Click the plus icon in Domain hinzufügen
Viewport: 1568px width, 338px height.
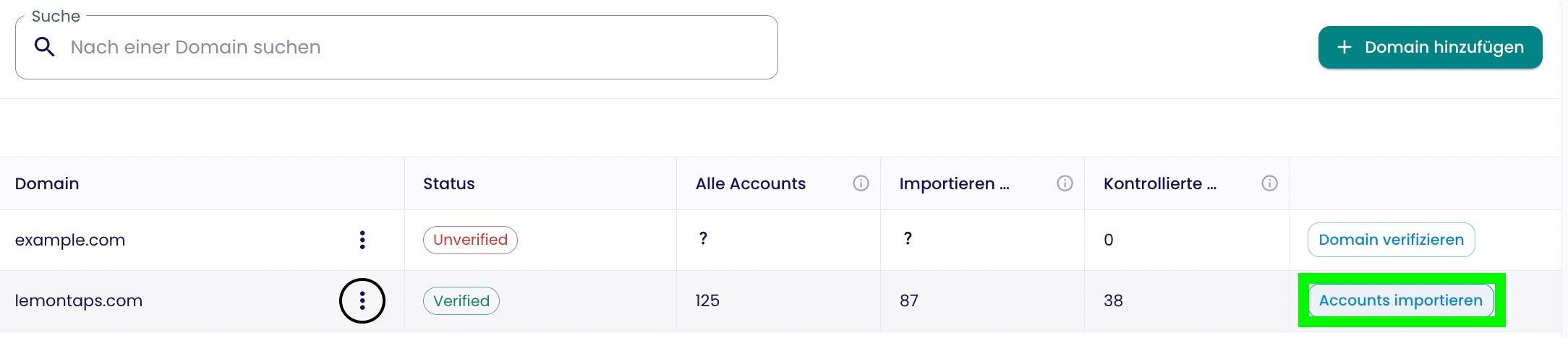[1344, 48]
